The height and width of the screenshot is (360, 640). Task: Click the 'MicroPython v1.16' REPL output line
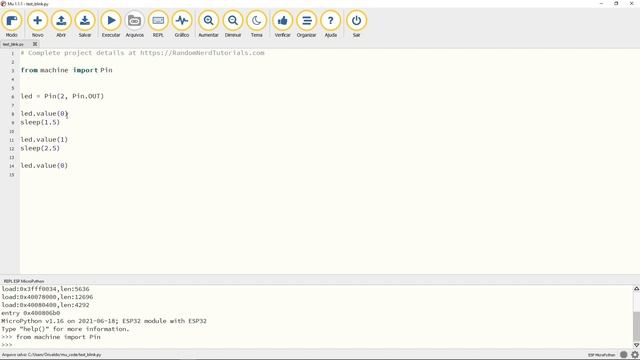pyautogui.click(x=104, y=321)
